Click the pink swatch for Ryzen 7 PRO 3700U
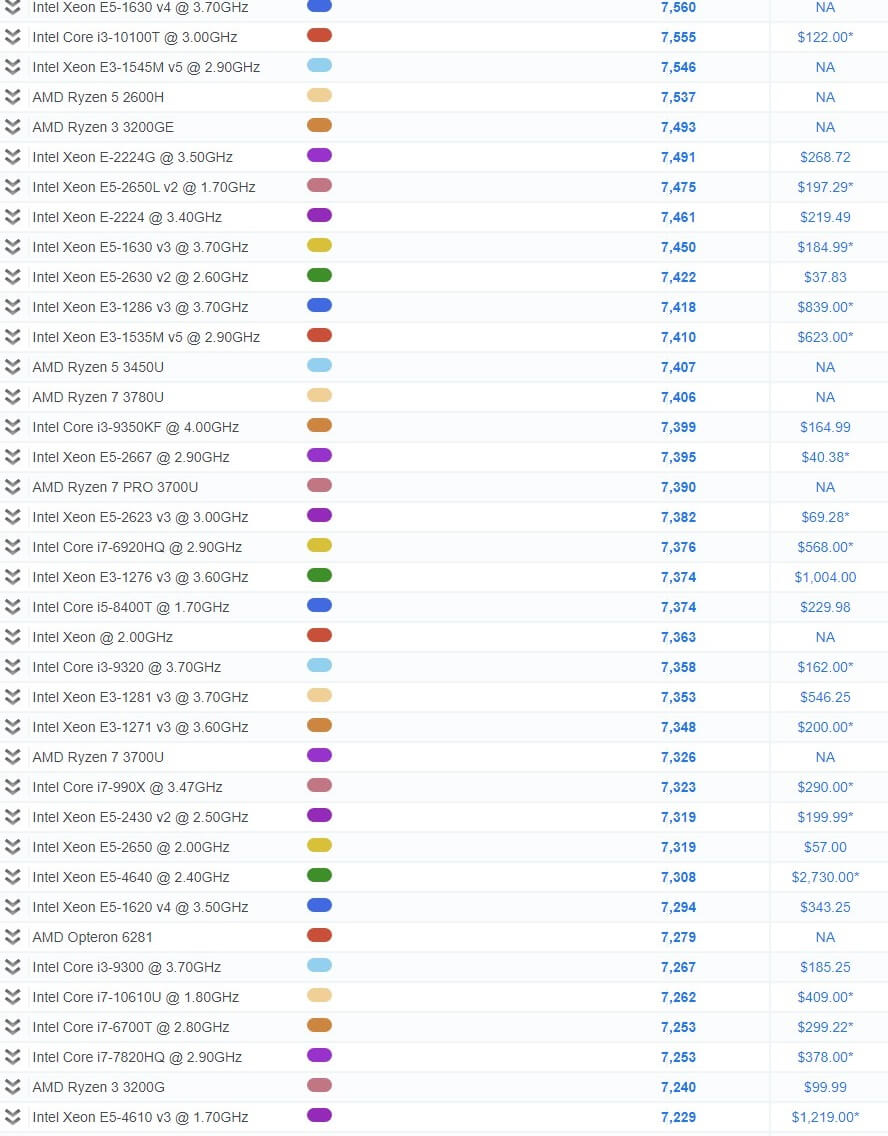 click(x=319, y=485)
